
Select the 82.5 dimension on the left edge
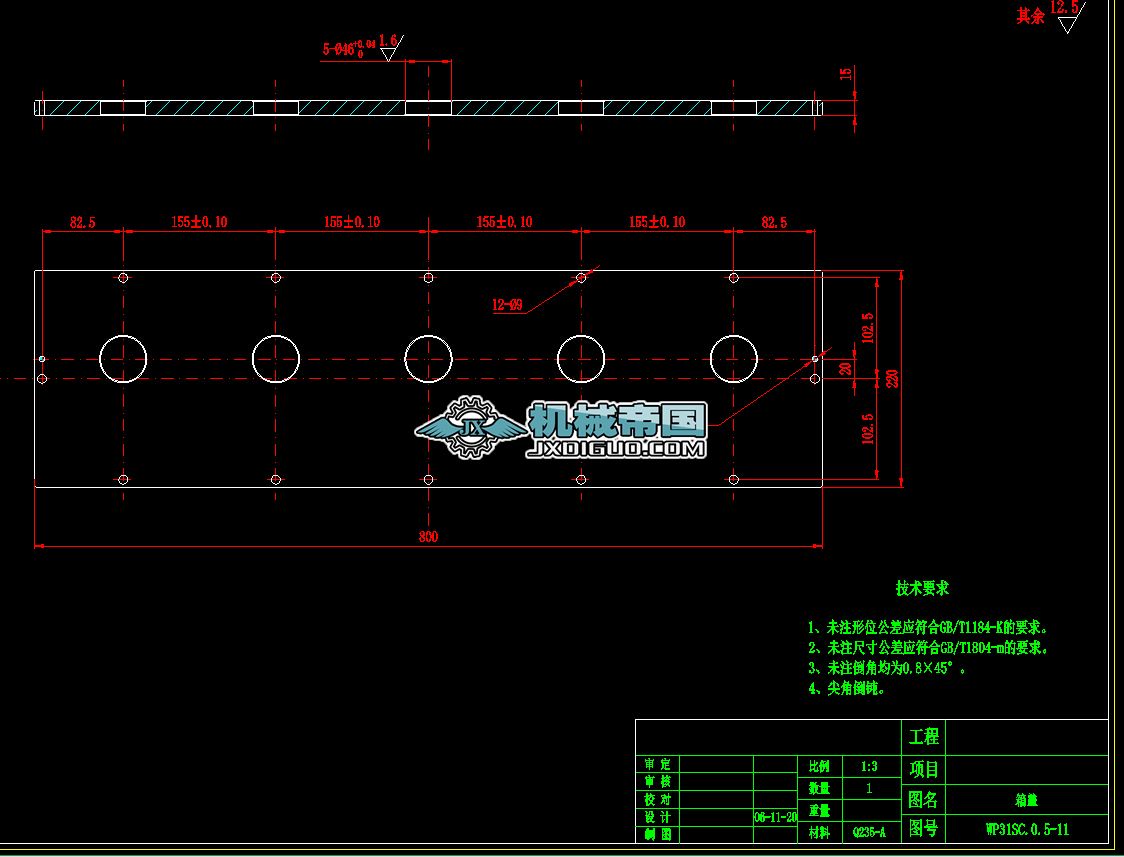(x=82, y=220)
